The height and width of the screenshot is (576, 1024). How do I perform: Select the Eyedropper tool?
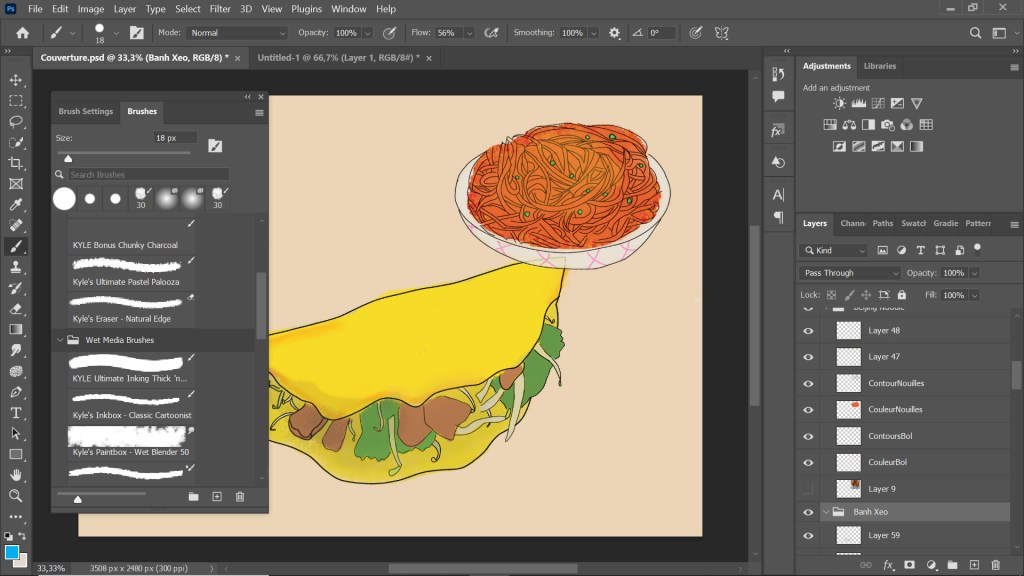16,205
